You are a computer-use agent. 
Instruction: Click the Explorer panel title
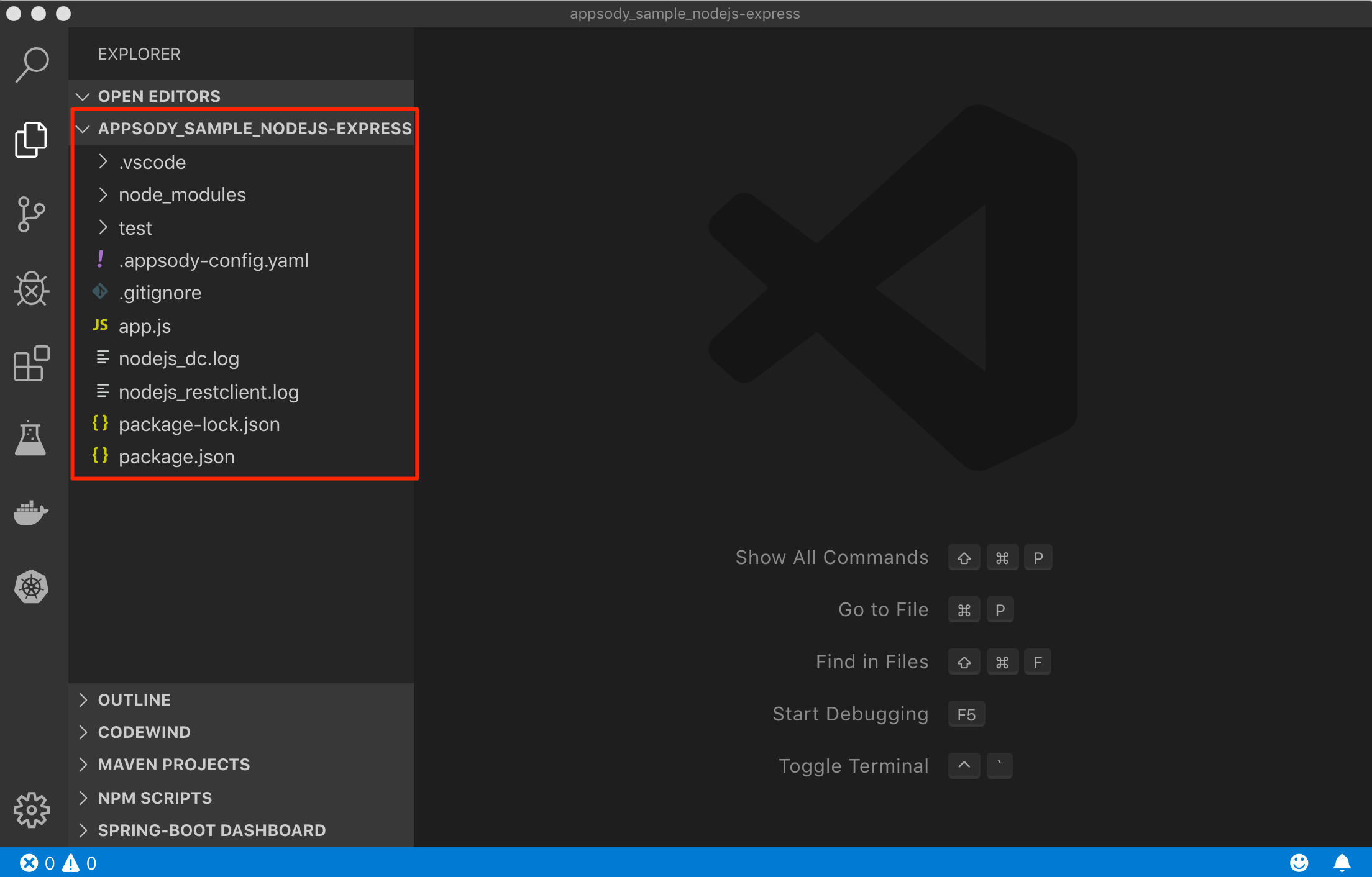[x=139, y=54]
